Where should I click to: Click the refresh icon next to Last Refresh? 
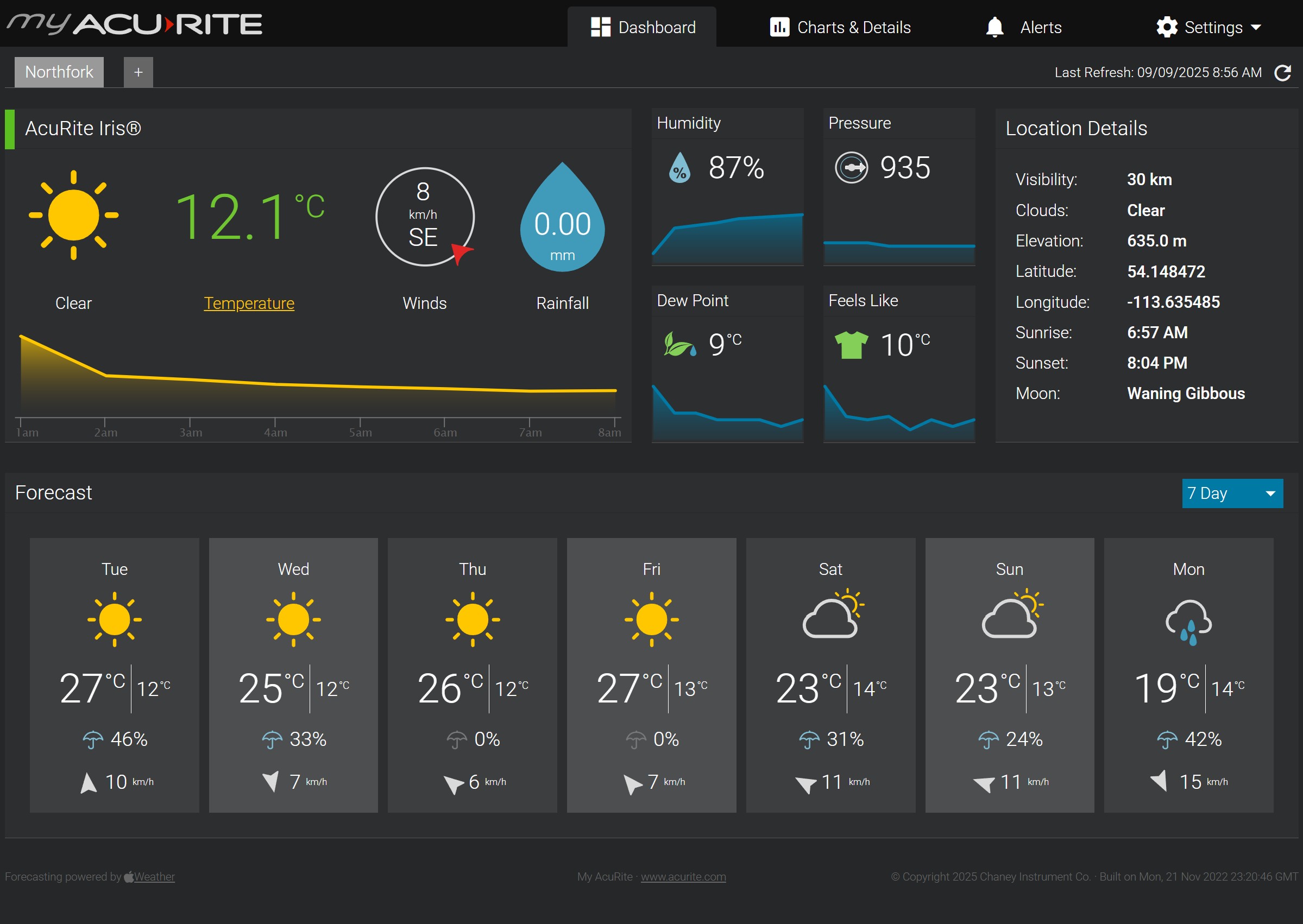(x=1282, y=73)
